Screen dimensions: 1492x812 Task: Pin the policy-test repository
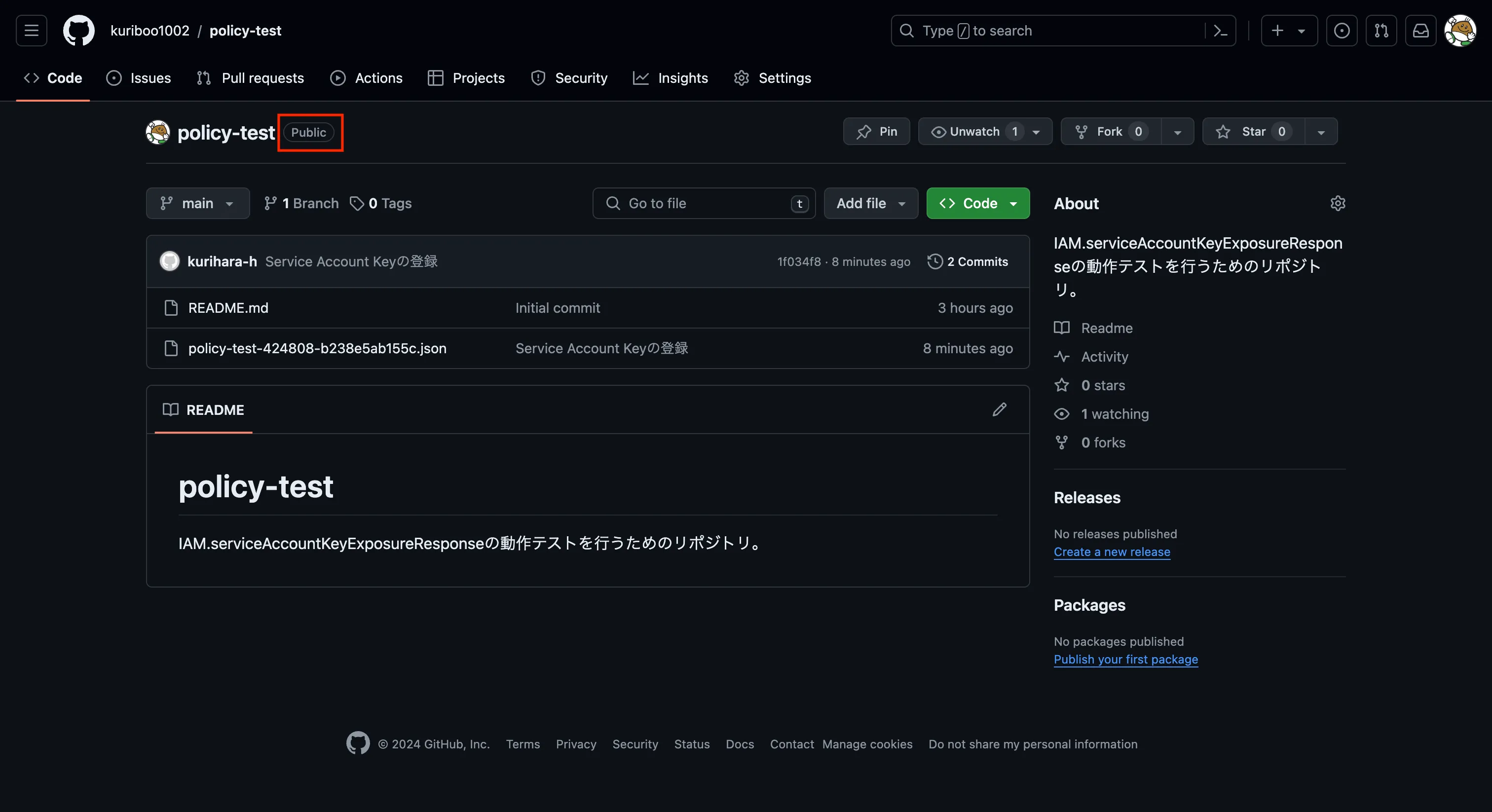(x=876, y=132)
